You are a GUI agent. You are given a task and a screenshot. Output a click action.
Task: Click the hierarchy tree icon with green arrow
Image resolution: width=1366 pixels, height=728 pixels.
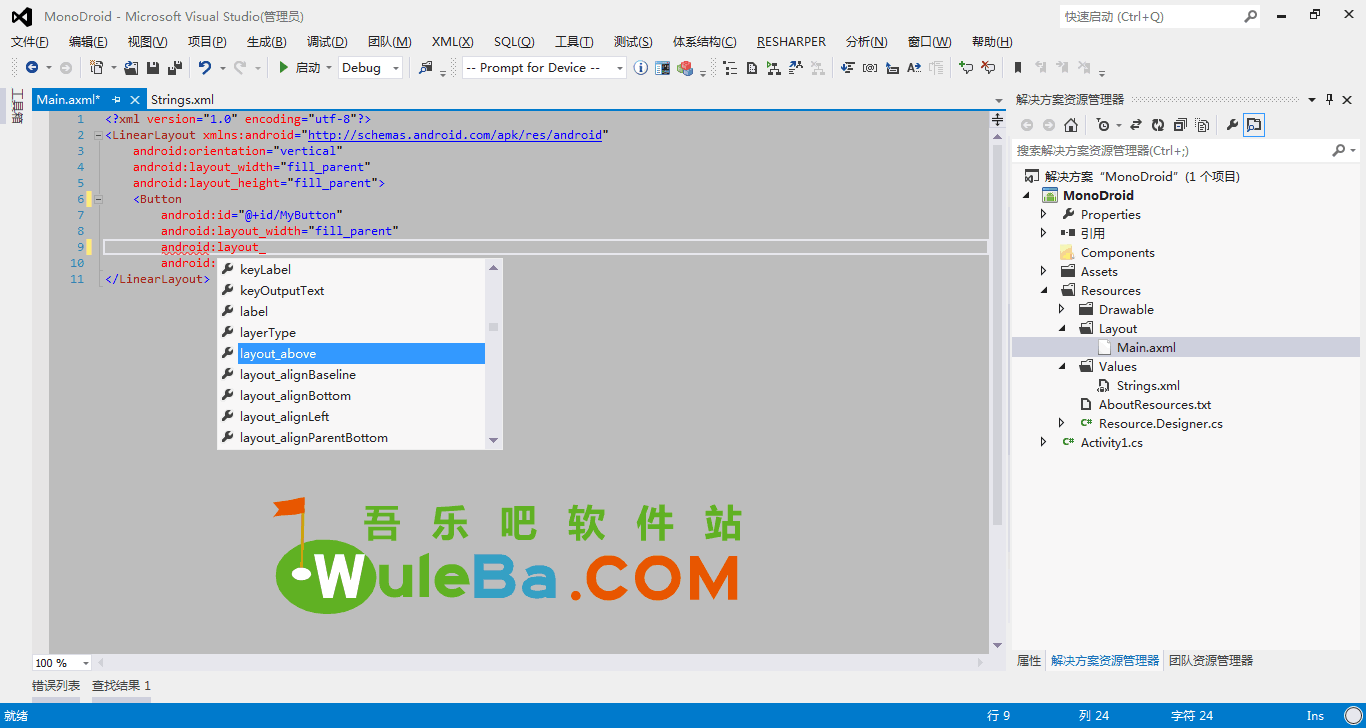click(773, 68)
